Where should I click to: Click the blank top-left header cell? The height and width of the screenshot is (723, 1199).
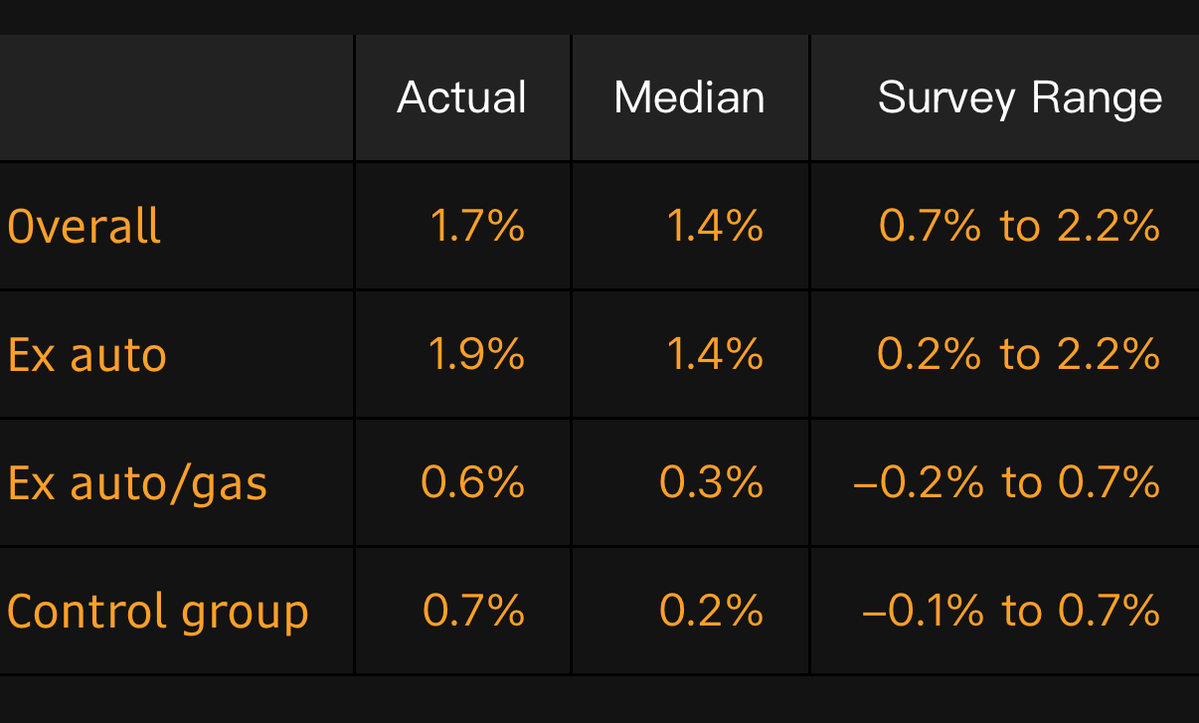176,98
